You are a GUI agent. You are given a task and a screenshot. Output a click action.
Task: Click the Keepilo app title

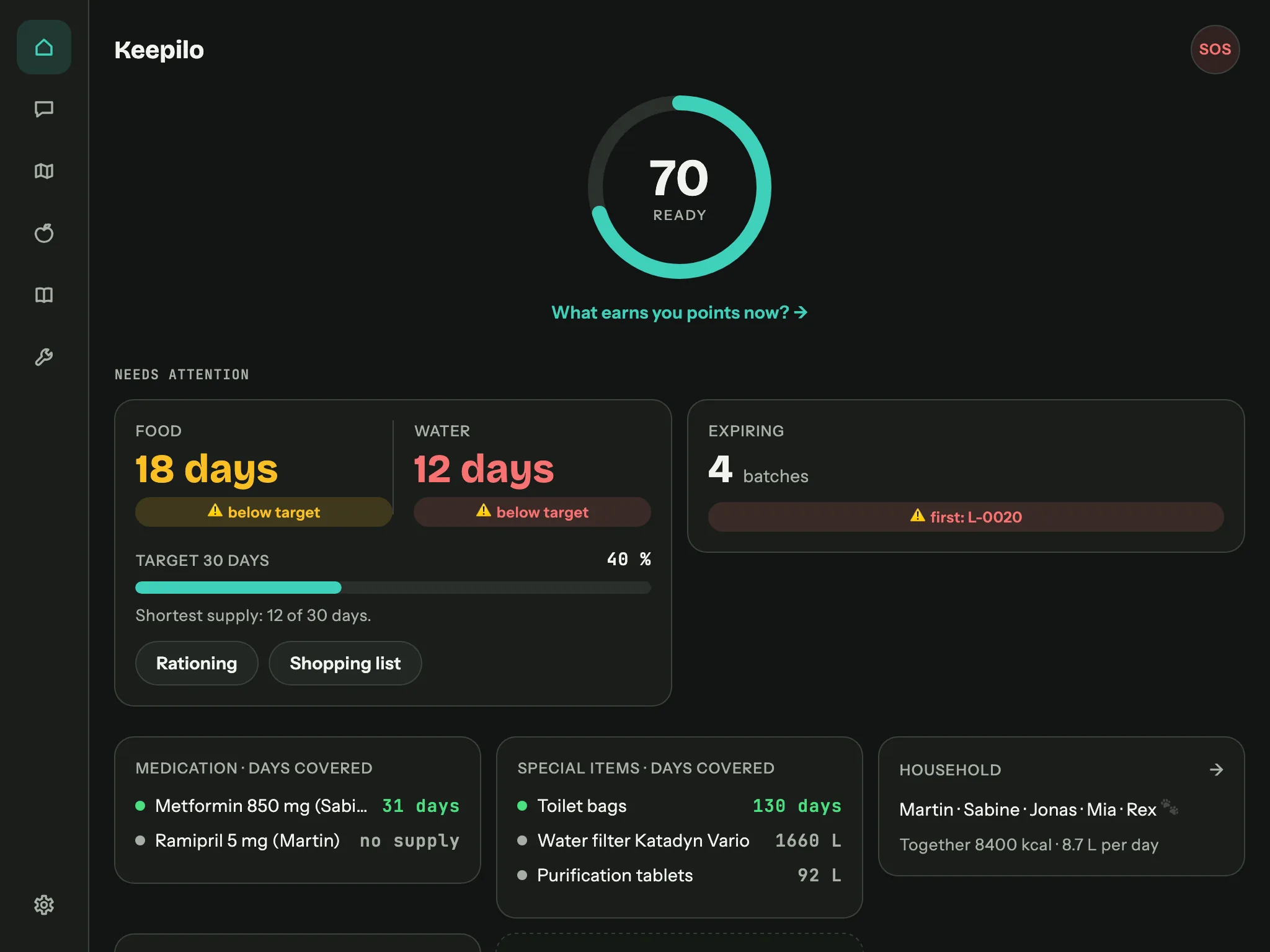pos(159,50)
